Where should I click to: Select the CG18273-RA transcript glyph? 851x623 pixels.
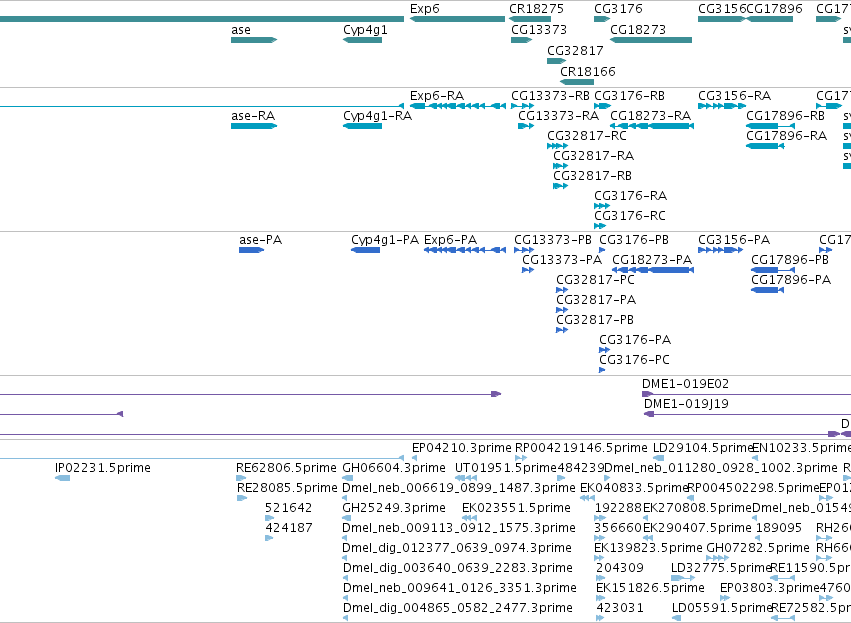[652, 126]
